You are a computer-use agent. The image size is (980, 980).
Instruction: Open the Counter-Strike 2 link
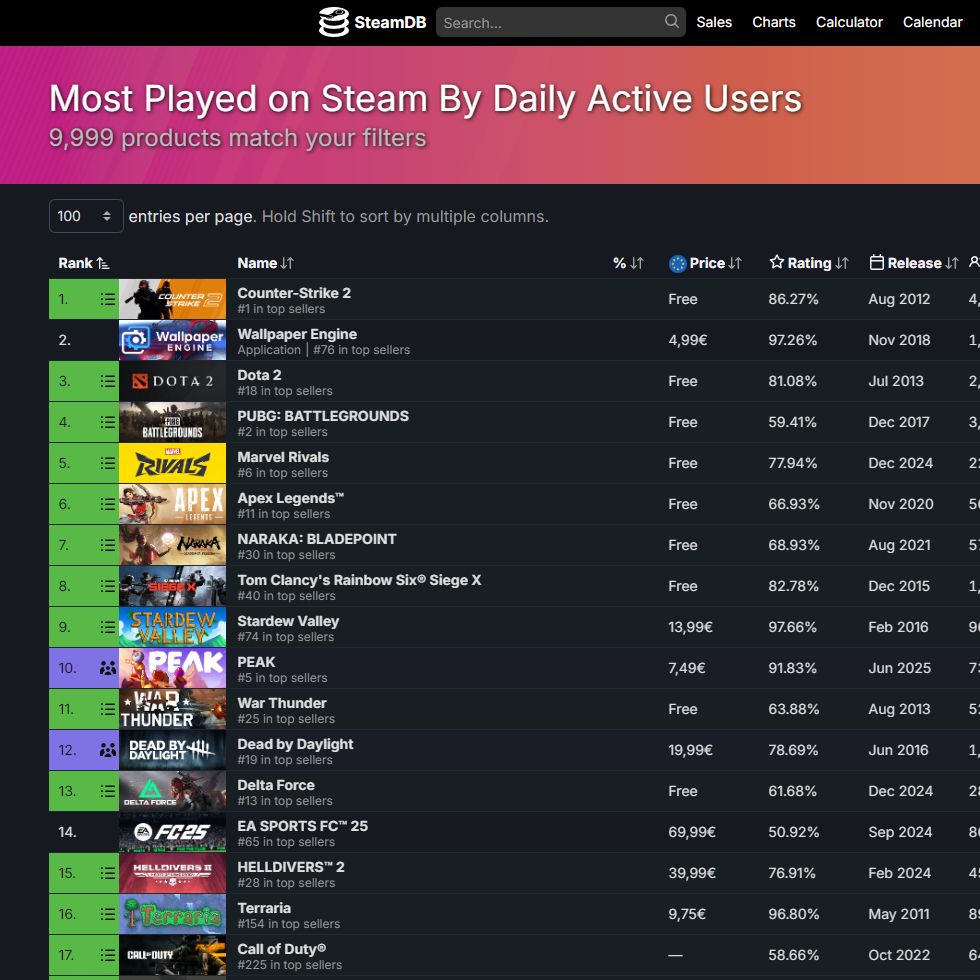[x=294, y=293]
